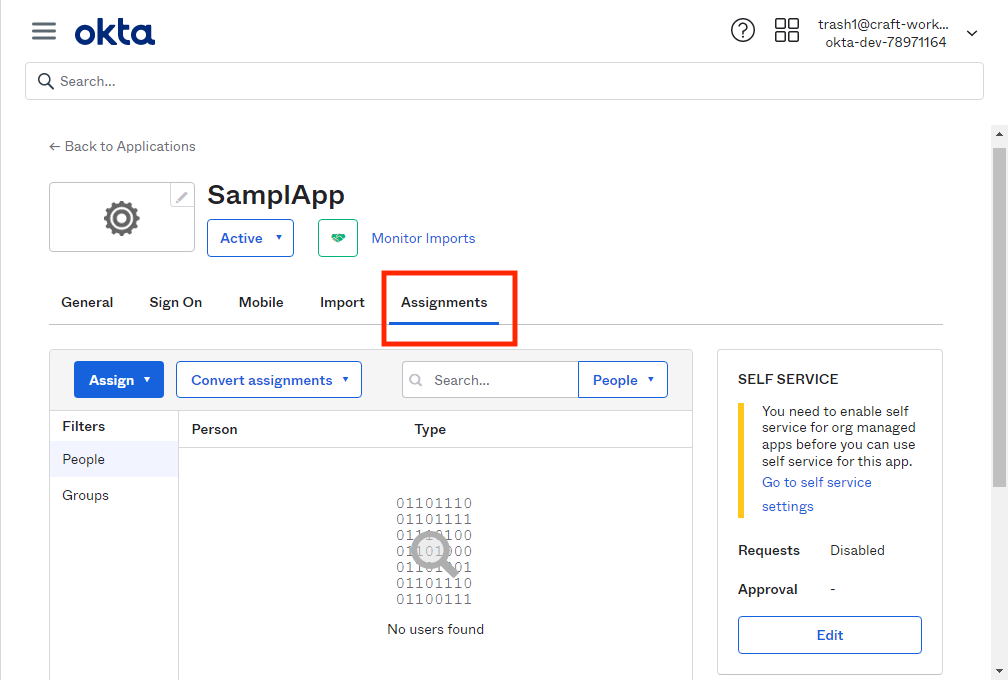Focus the top global Search field
Viewport: 1008px width, 680px height.
point(504,81)
